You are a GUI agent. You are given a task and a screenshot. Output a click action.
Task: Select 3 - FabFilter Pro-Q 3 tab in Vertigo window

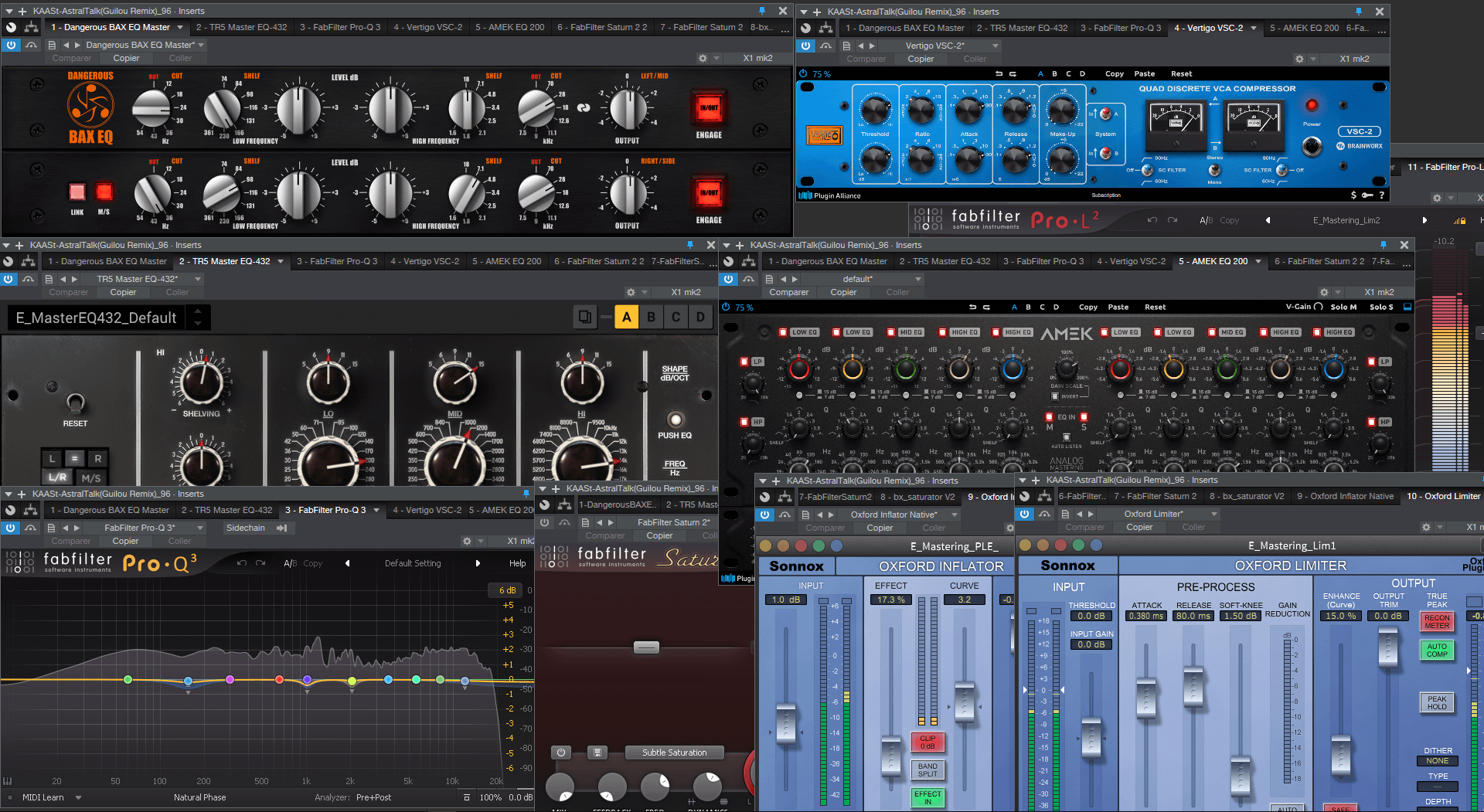tap(1121, 28)
